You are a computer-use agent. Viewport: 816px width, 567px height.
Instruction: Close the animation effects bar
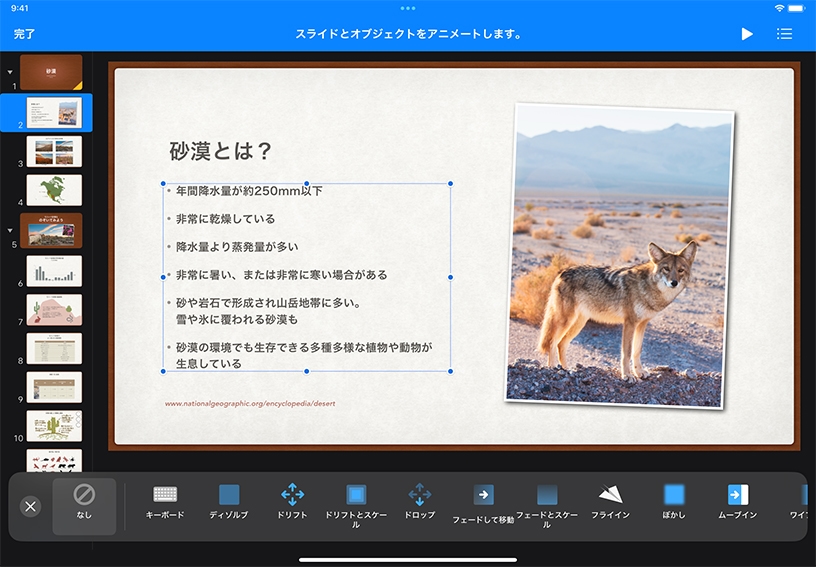point(30,506)
